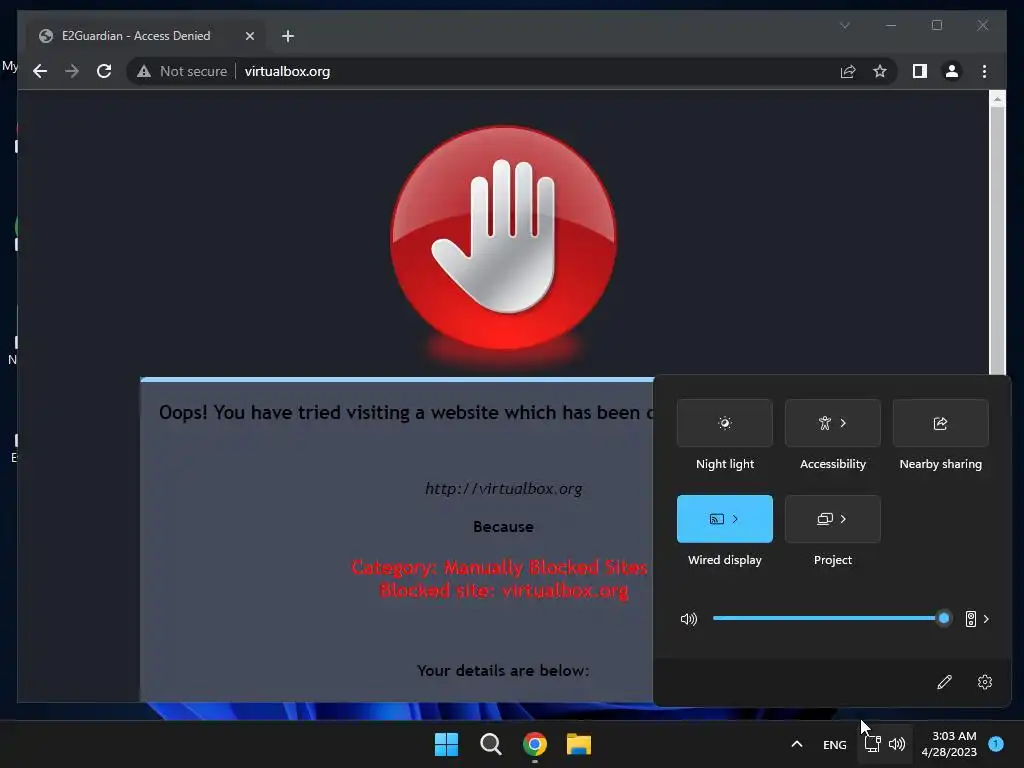The image size is (1024, 768).
Task: Open all settings via gear icon
Action: 985,682
